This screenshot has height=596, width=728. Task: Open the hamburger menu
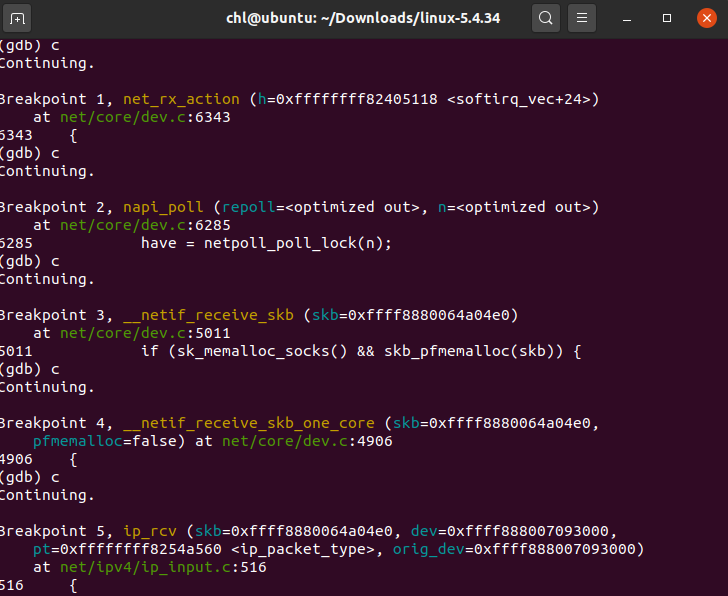click(x=582, y=19)
